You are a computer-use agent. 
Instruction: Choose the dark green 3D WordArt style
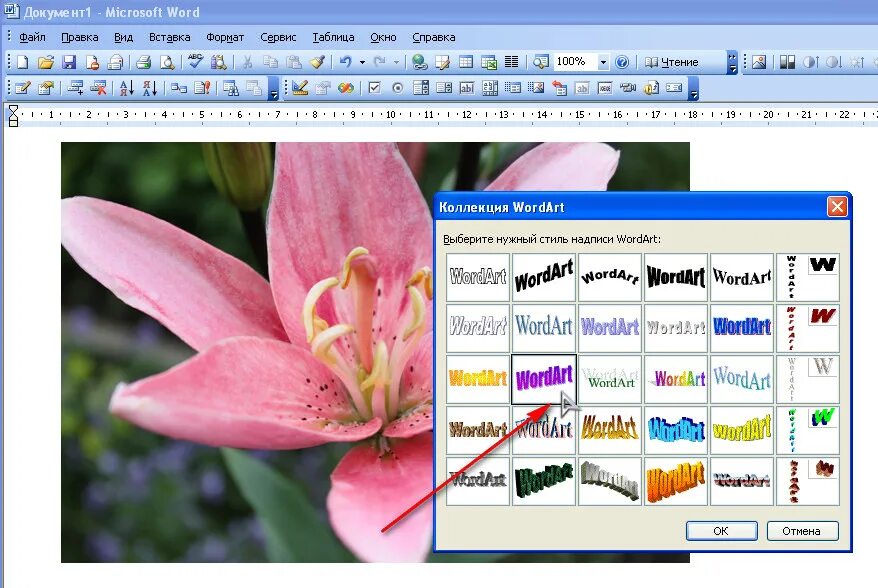(x=544, y=481)
